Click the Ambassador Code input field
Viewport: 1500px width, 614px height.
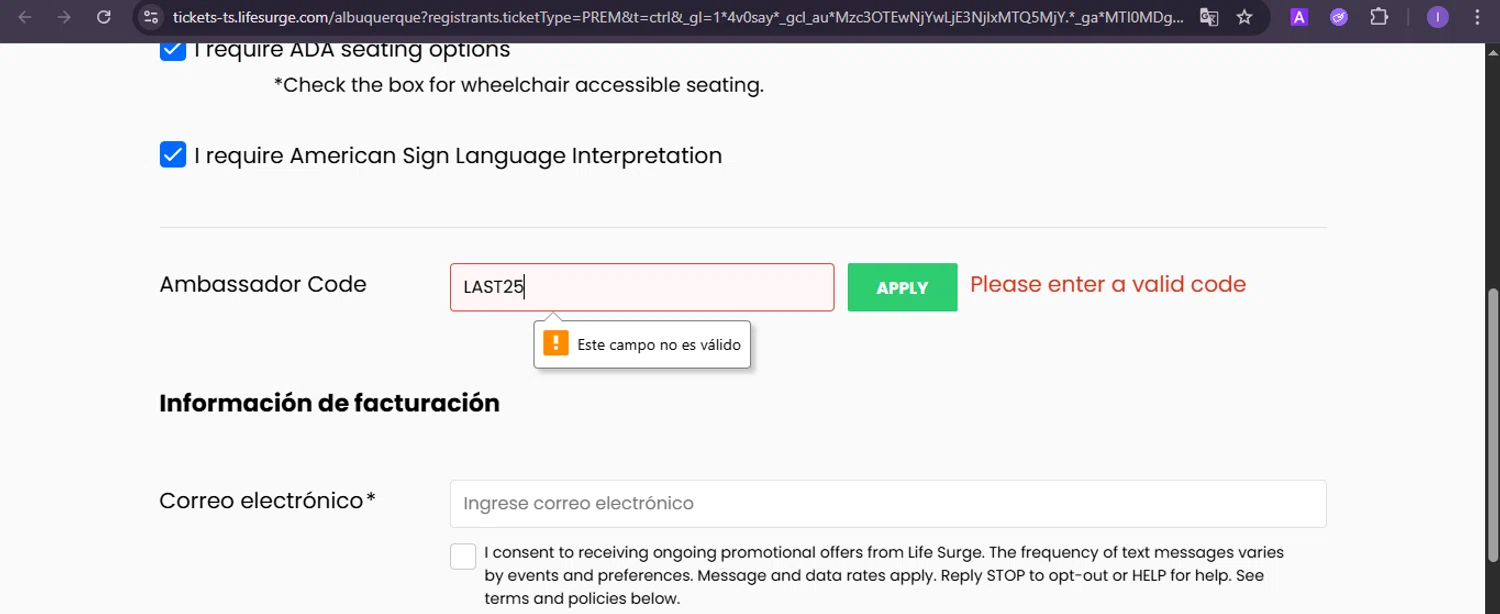641,287
